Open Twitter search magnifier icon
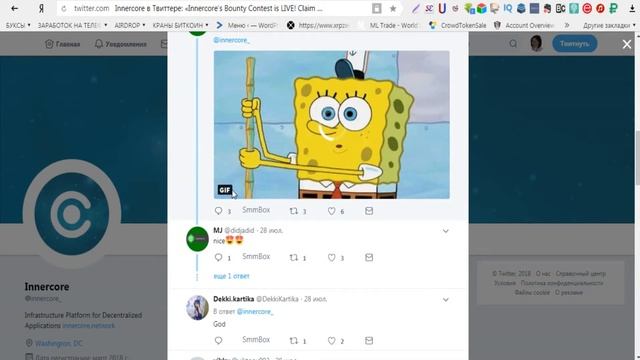This screenshot has height=360, width=640. [513, 44]
